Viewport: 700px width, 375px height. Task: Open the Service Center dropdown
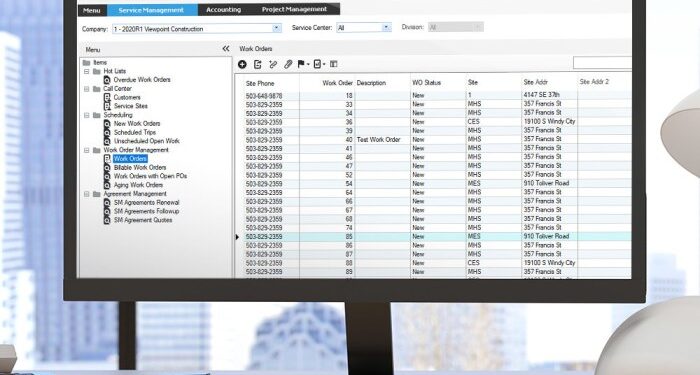pyautogui.click(x=387, y=28)
